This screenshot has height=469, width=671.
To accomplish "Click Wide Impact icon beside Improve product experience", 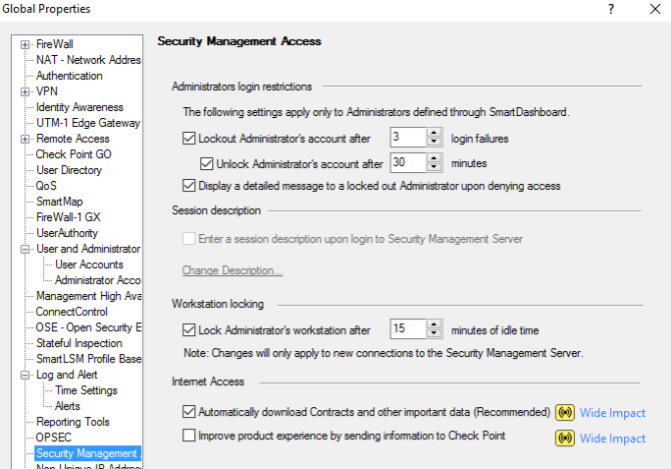I will click(x=564, y=437).
